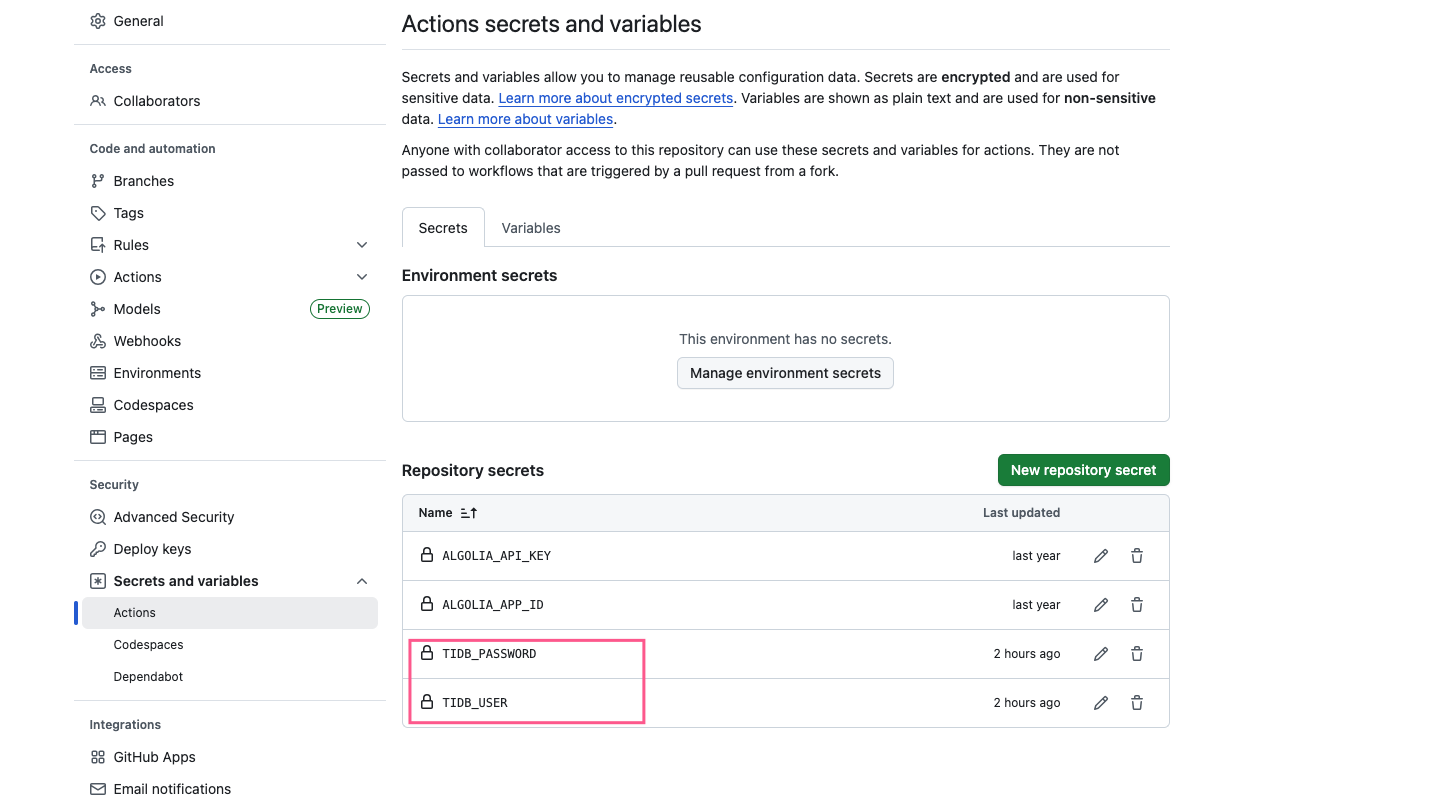Viewport: 1430px width, 808px height.
Task: Switch to the Variables tab
Action: click(530, 228)
